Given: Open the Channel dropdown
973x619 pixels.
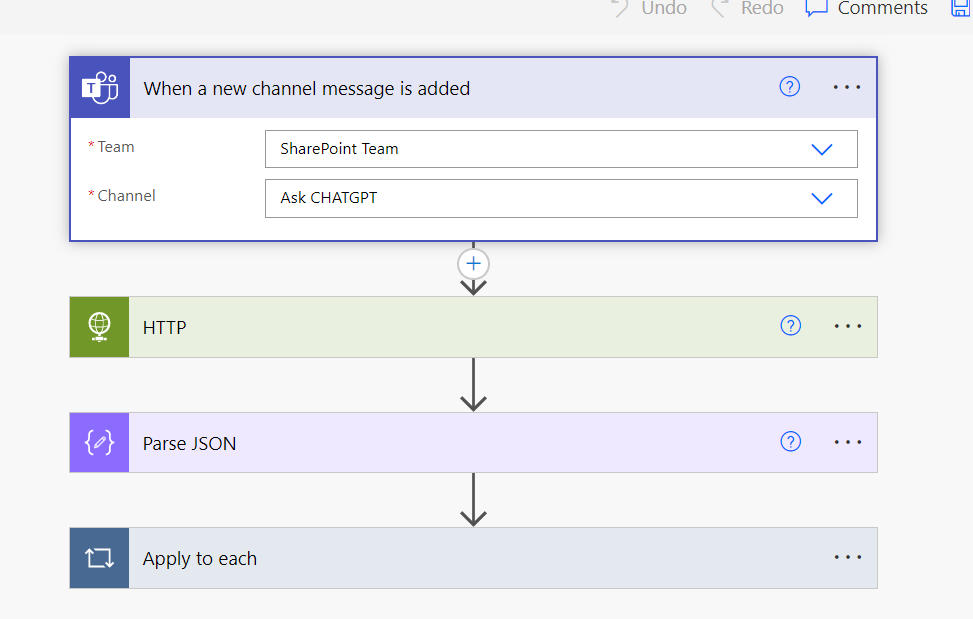Looking at the screenshot, I should (822, 198).
